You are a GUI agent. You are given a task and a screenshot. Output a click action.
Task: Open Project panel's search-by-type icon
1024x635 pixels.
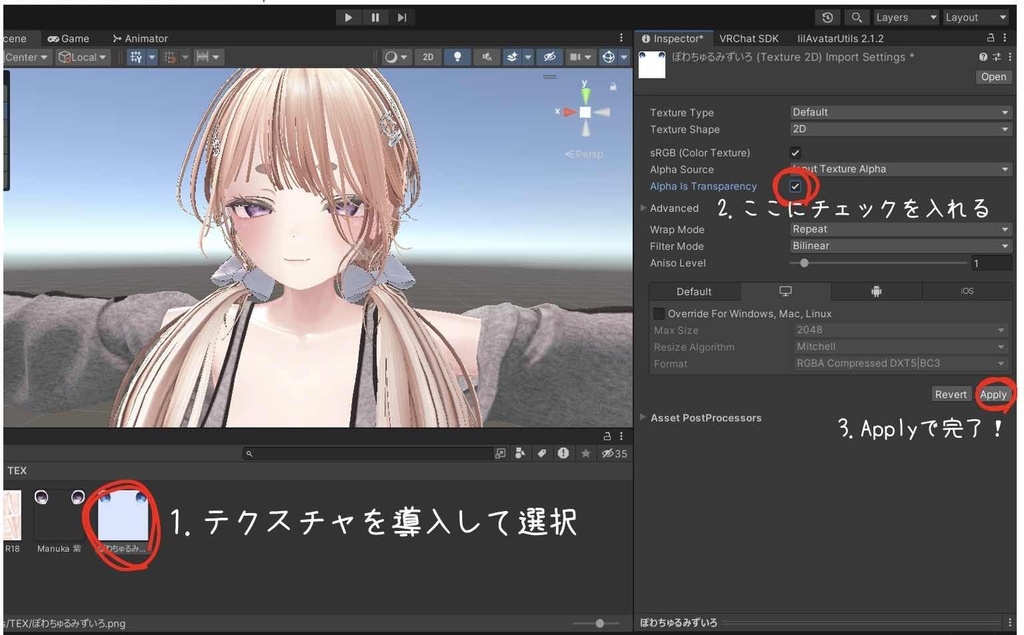point(519,453)
